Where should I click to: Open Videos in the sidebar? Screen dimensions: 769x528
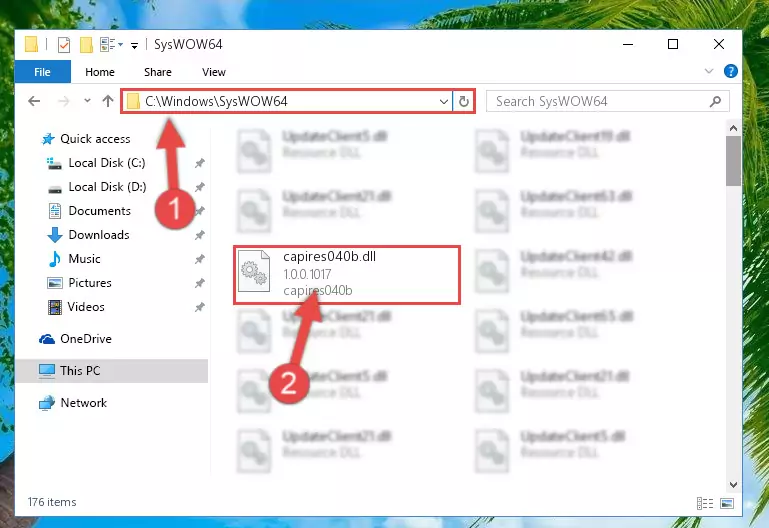76,307
